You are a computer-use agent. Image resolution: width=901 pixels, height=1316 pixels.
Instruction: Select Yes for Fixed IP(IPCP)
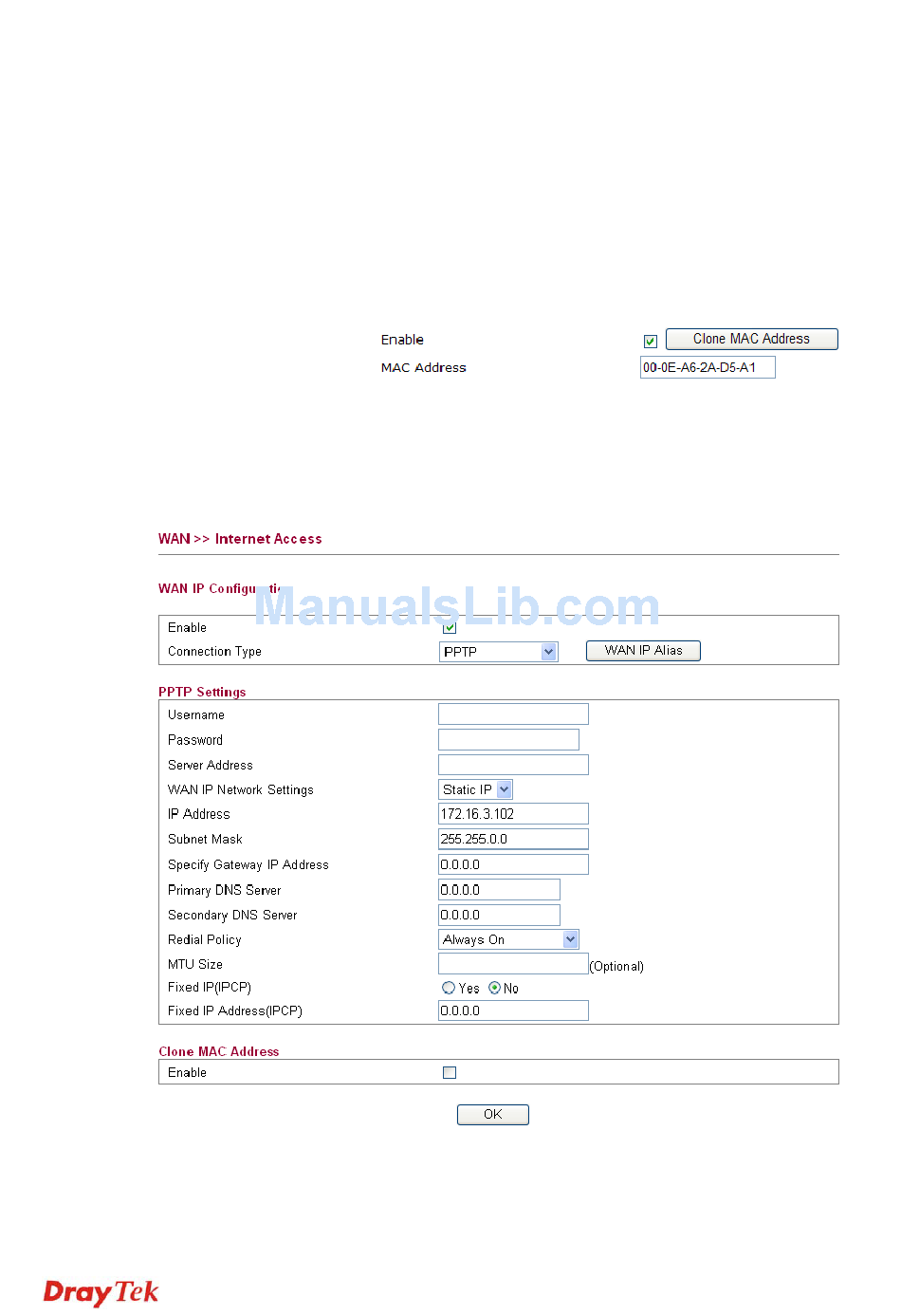[x=449, y=988]
